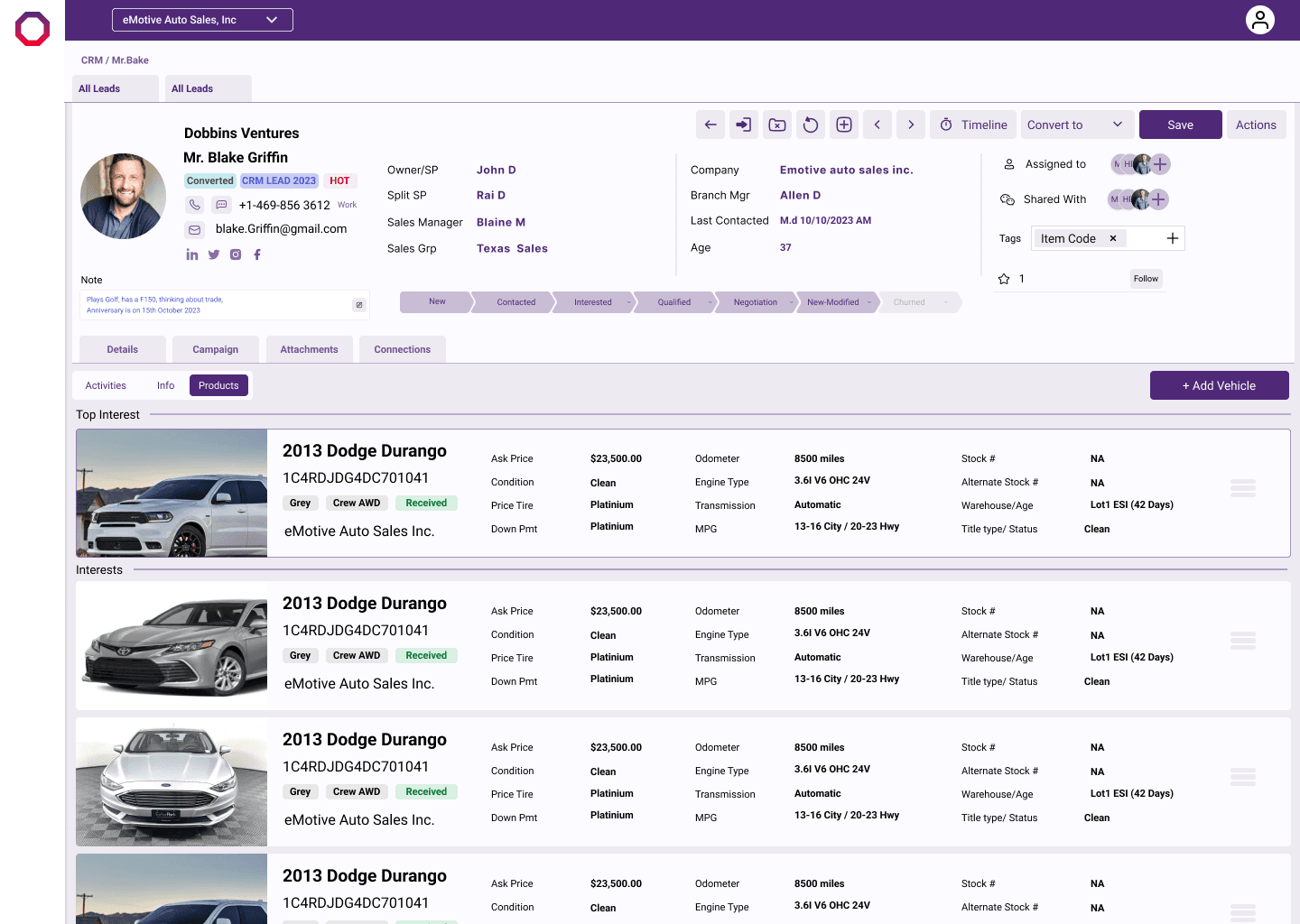The height and width of the screenshot is (924, 1300).
Task: Click the red octagon app logo
Action: [x=32, y=29]
